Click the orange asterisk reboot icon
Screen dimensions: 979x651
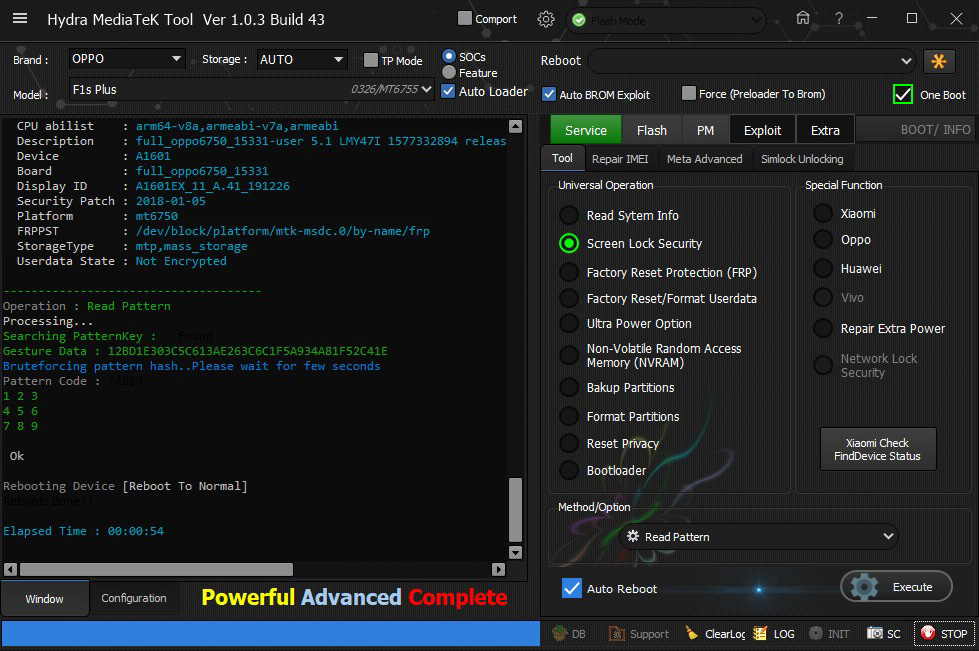(x=939, y=61)
